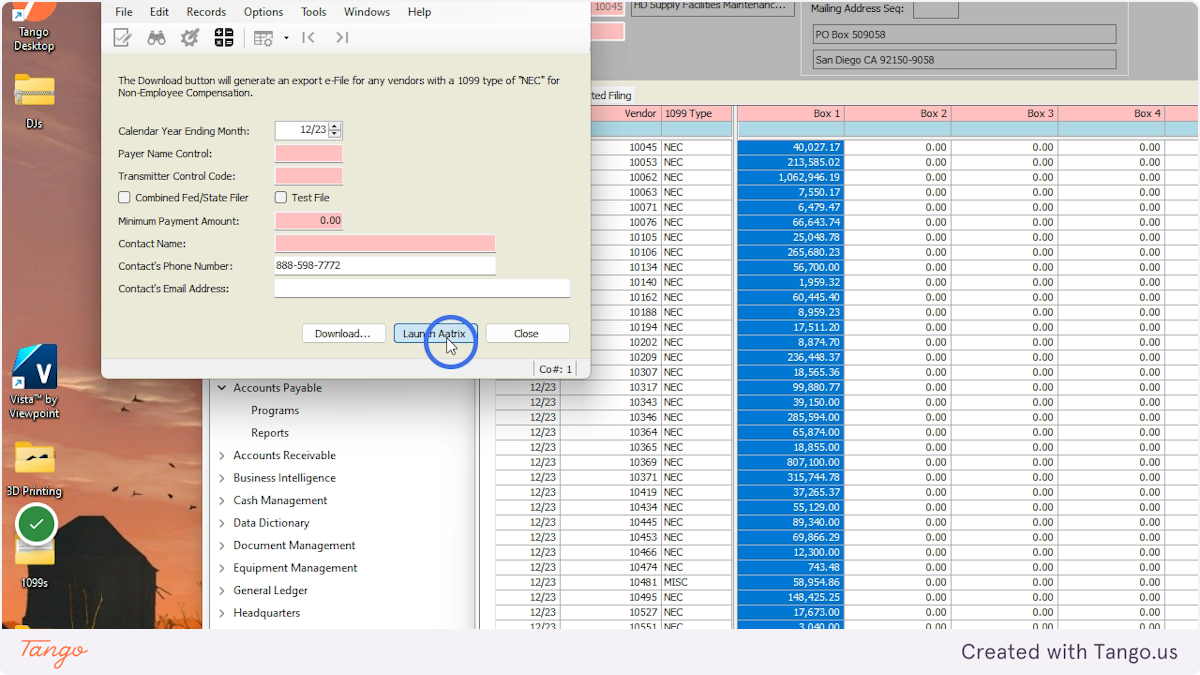Select Box 1 cell 743.48
1200x675 pixels.
click(791, 567)
